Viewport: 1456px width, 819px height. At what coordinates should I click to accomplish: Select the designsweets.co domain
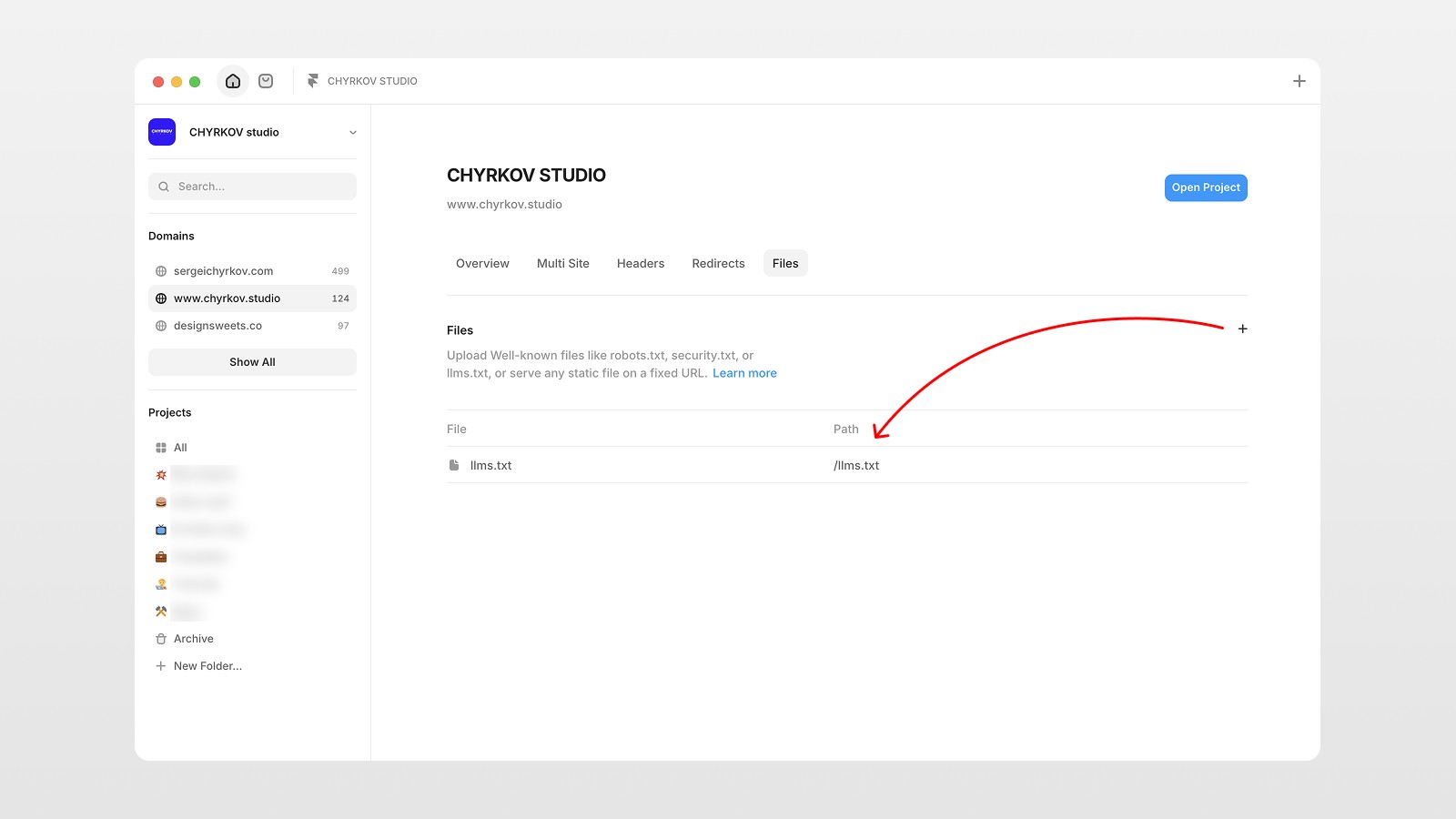(x=252, y=326)
